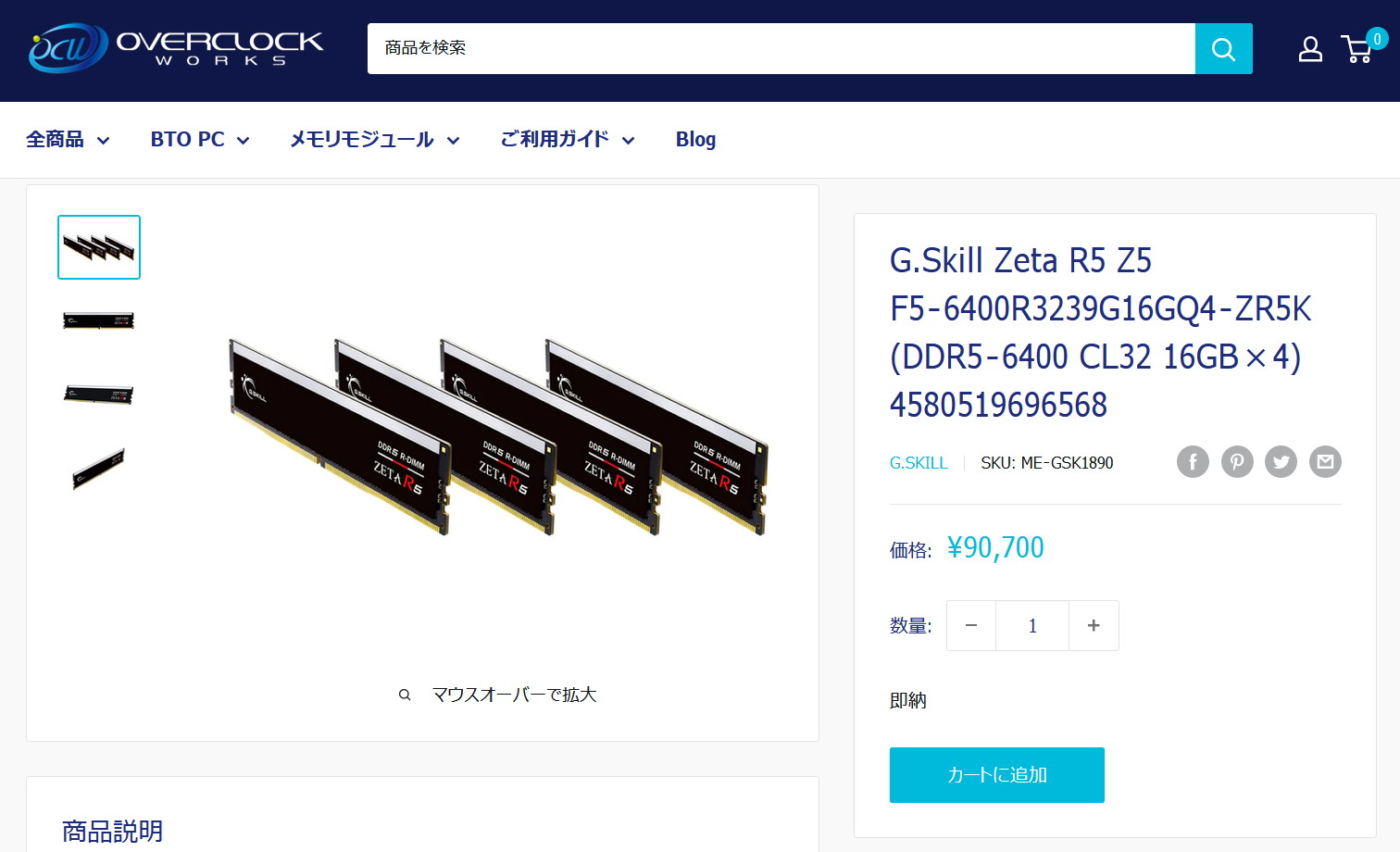The width and height of the screenshot is (1400, 852).
Task: Expand the メモリモジュール dropdown menu
Action: pos(375,140)
